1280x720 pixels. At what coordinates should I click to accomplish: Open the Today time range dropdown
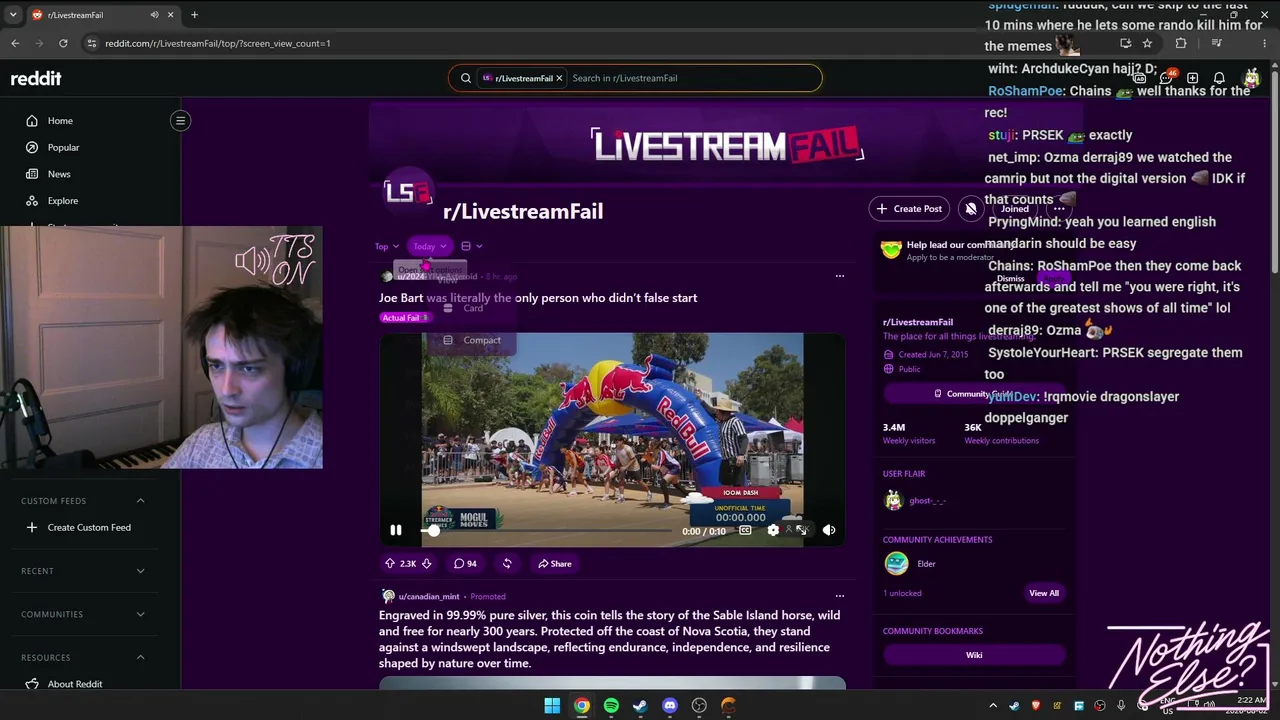point(430,246)
